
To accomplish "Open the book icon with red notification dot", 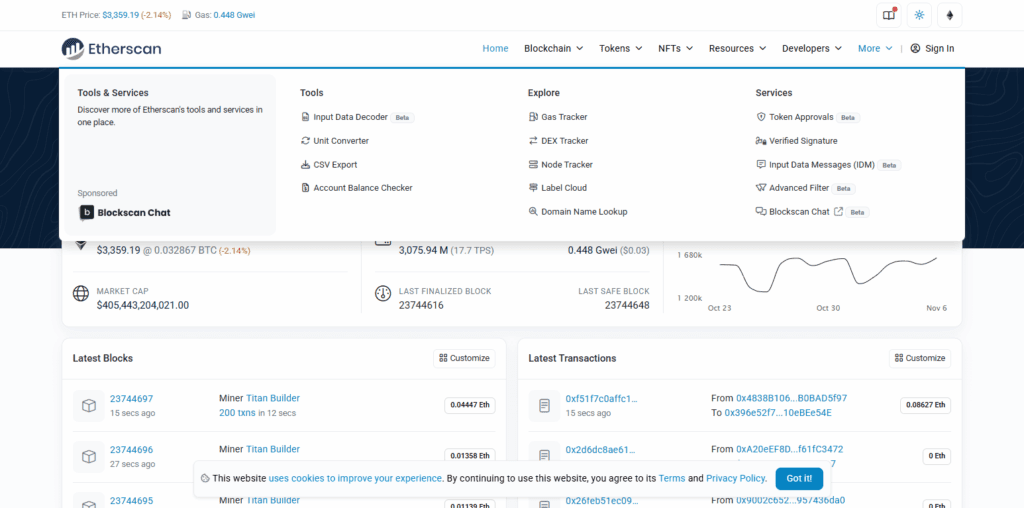I will (889, 15).
